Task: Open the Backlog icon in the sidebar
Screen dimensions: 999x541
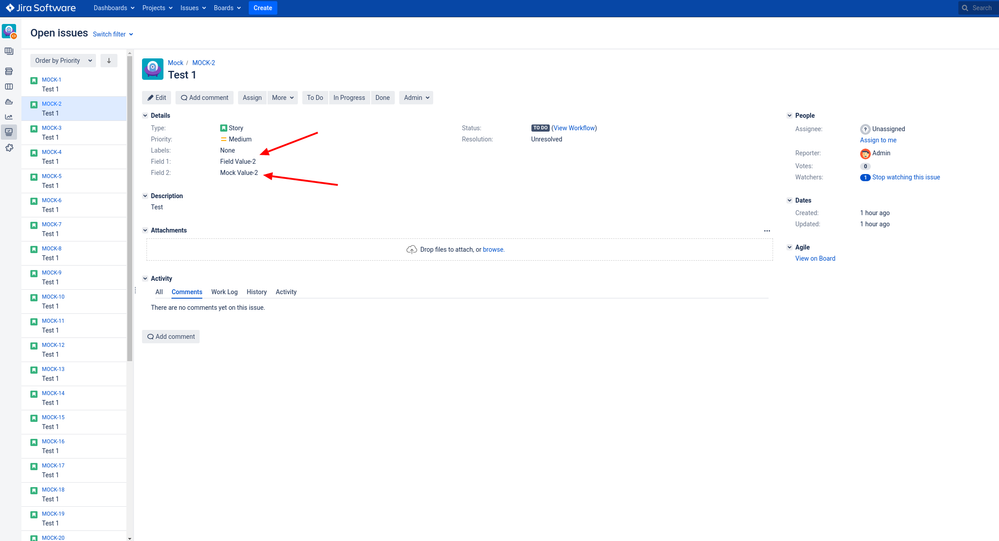Action: pyautogui.click(x=9, y=71)
